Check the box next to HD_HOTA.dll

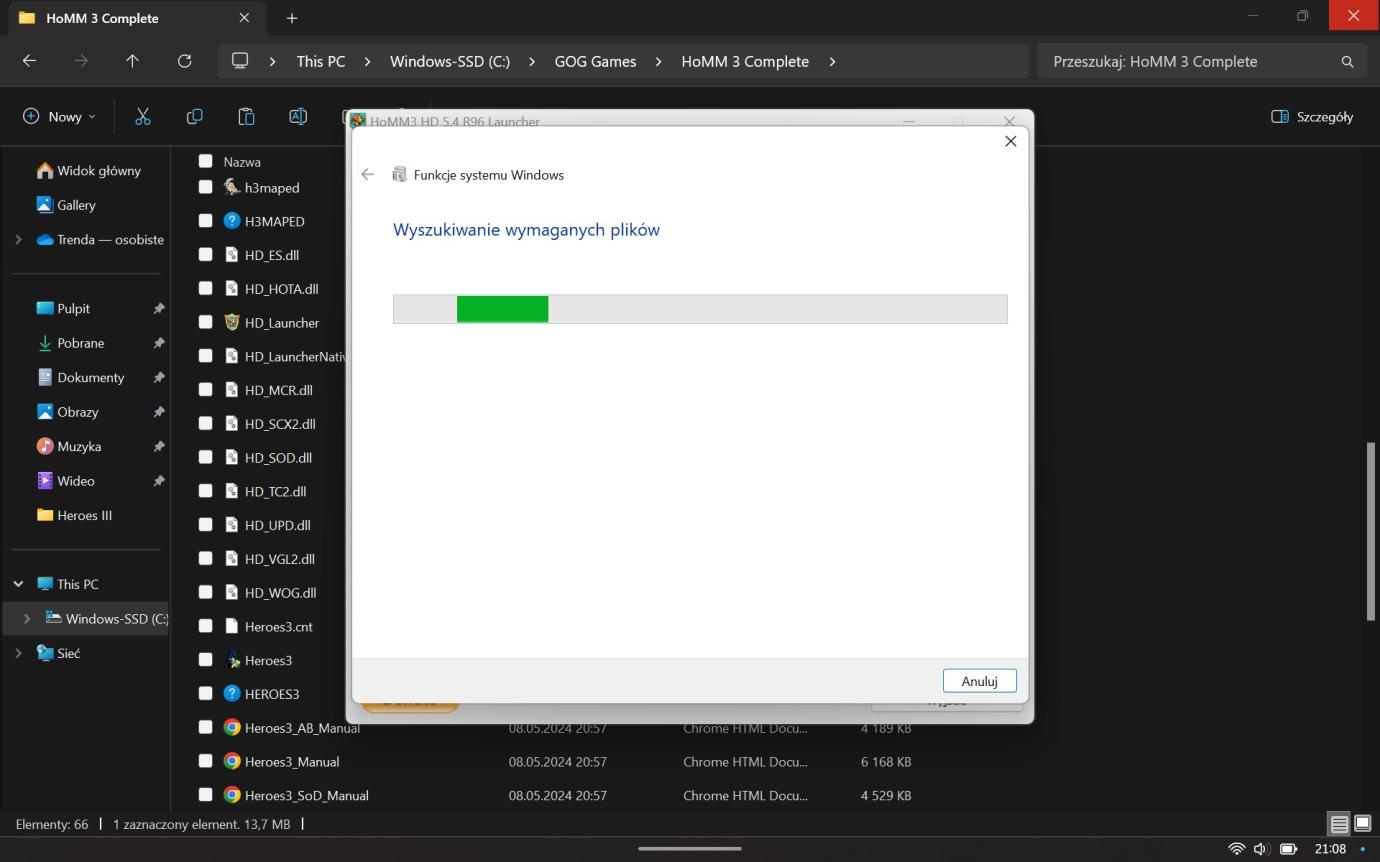click(206, 288)
